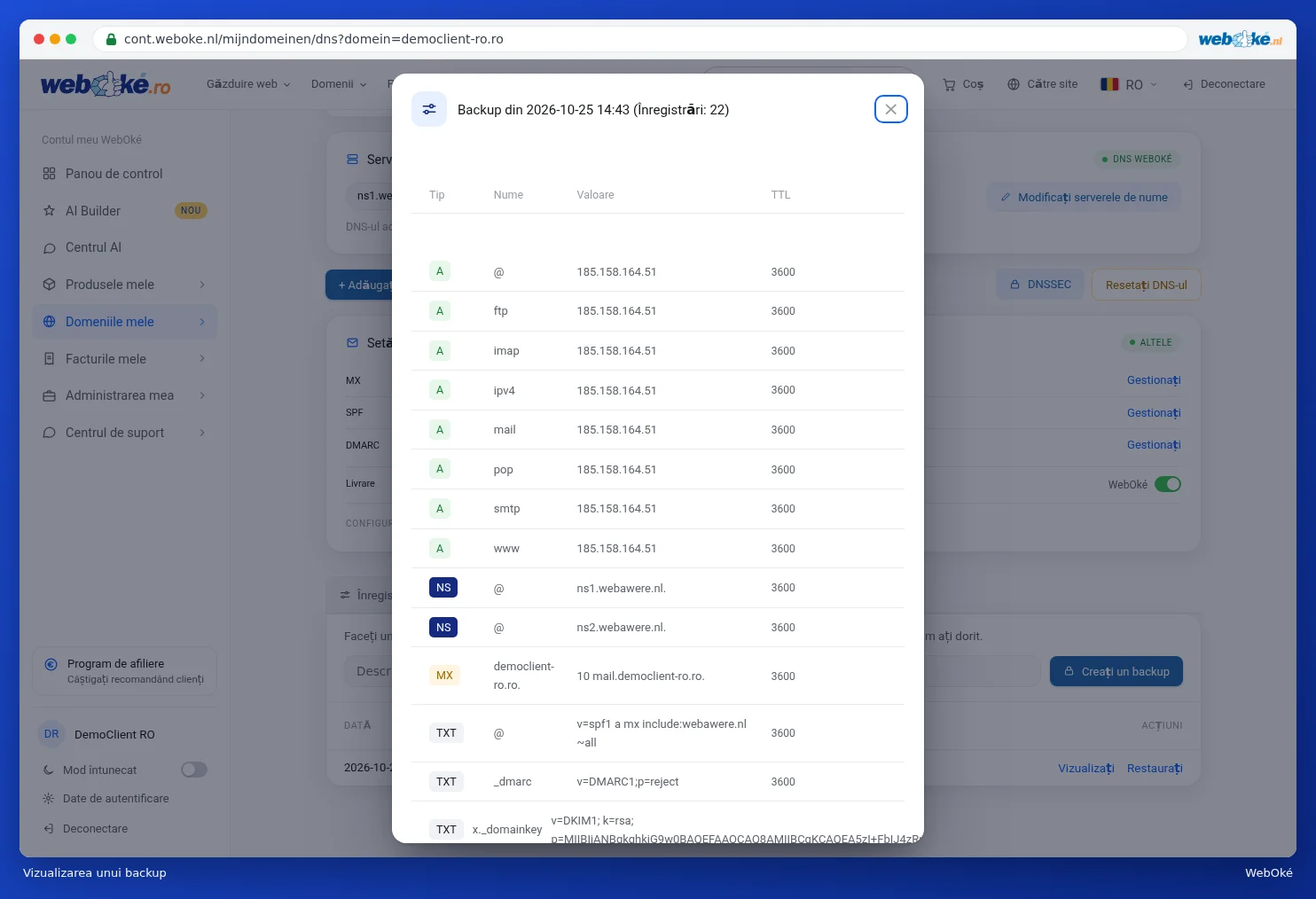Click Modificați serverele de nume button
The height and width of the screenshot is (899, 1316).
(1084, 197)
